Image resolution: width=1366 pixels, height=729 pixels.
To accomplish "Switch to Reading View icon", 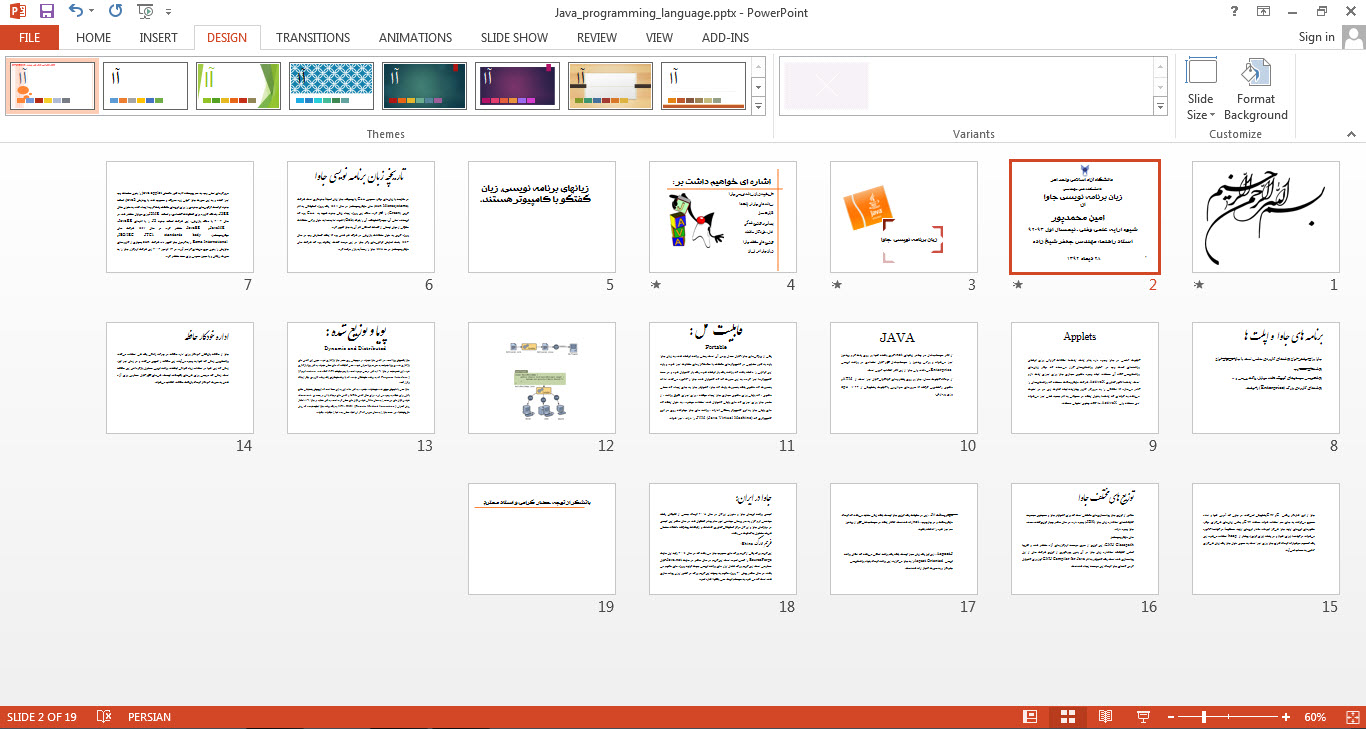I will point(1105,717).
